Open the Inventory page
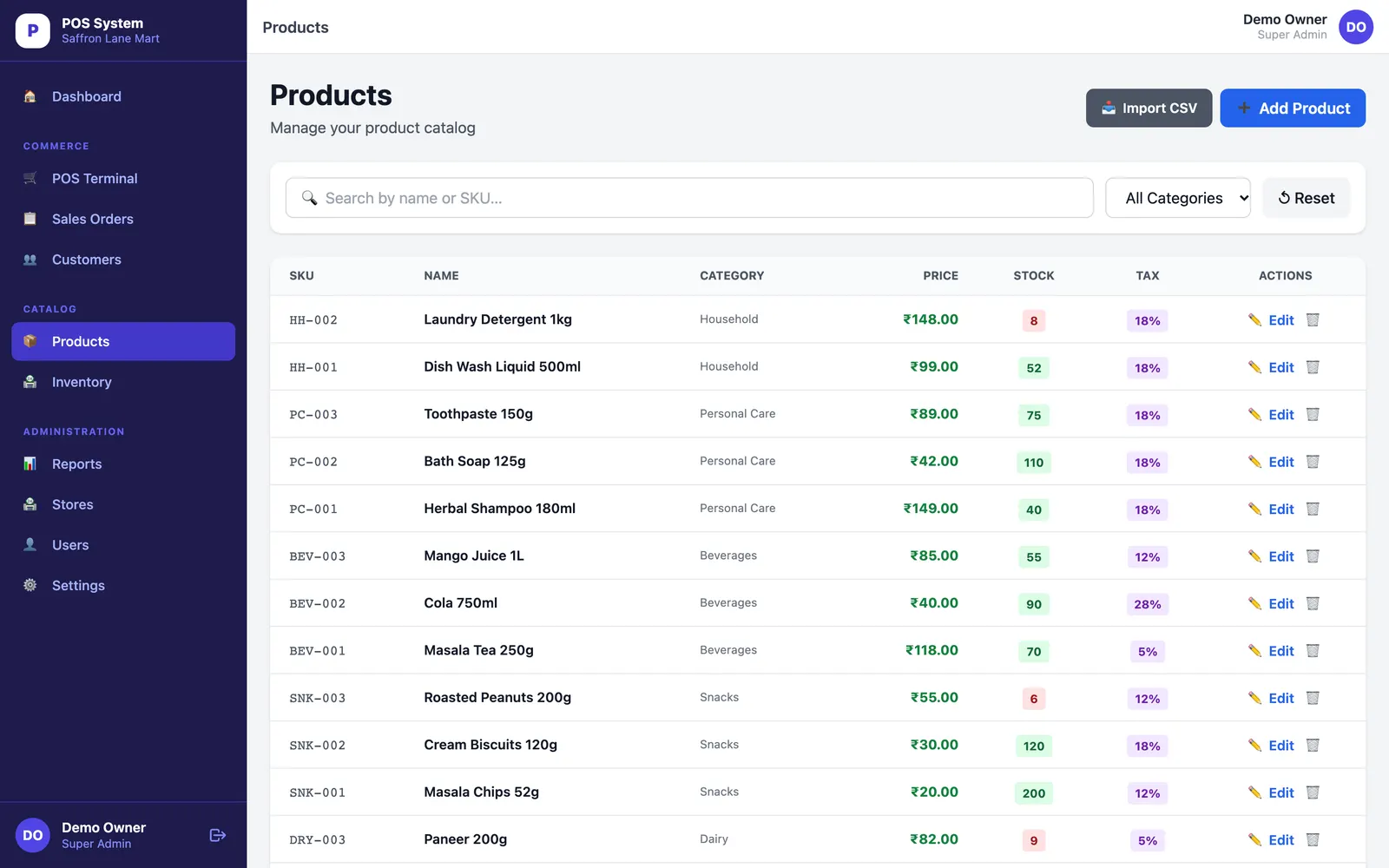 (x=123, y=382)
